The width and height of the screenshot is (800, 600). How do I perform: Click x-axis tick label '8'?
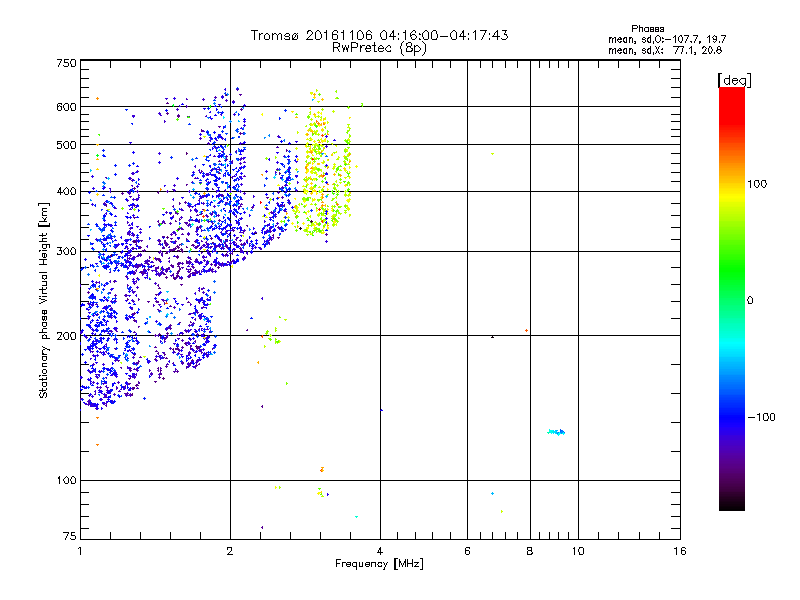point(530,551)
